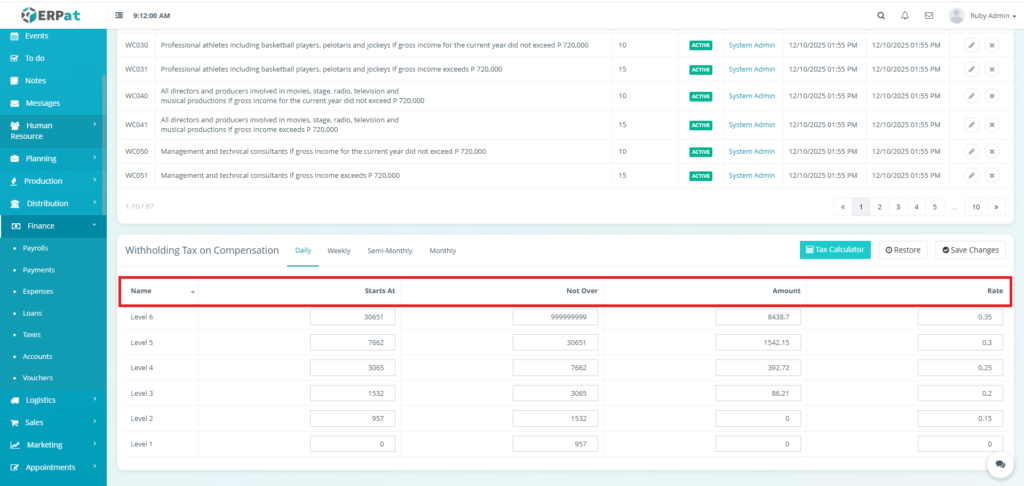Toggle the ACTIVE status badge for WC050
This screenshot has width=1024, height=486.
click(x=700, y=152)
